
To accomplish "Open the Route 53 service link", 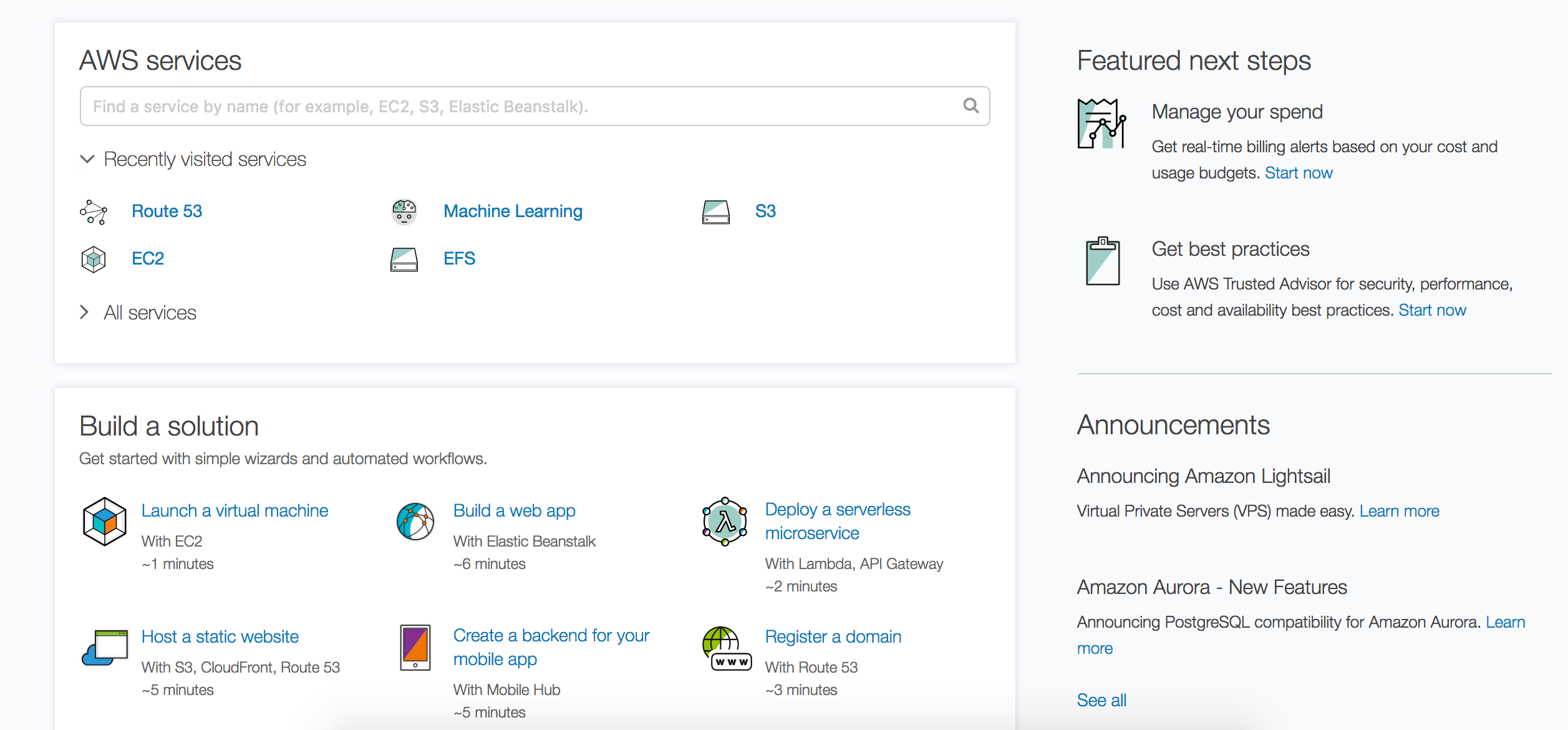I will coord(167,211).
